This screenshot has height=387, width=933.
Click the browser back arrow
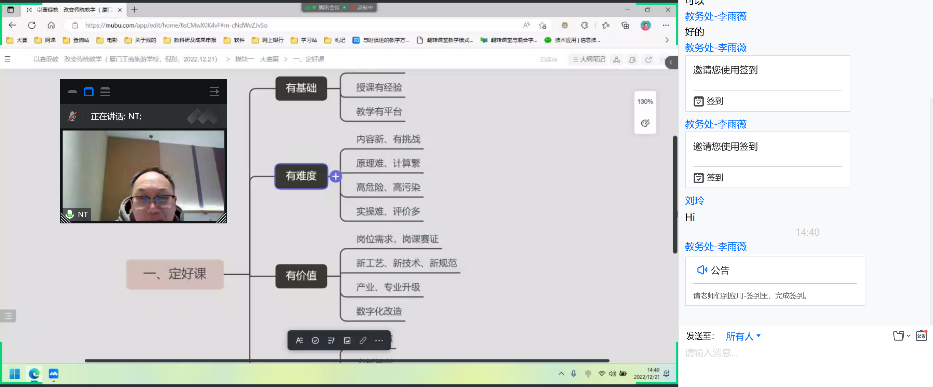(12, 26)
